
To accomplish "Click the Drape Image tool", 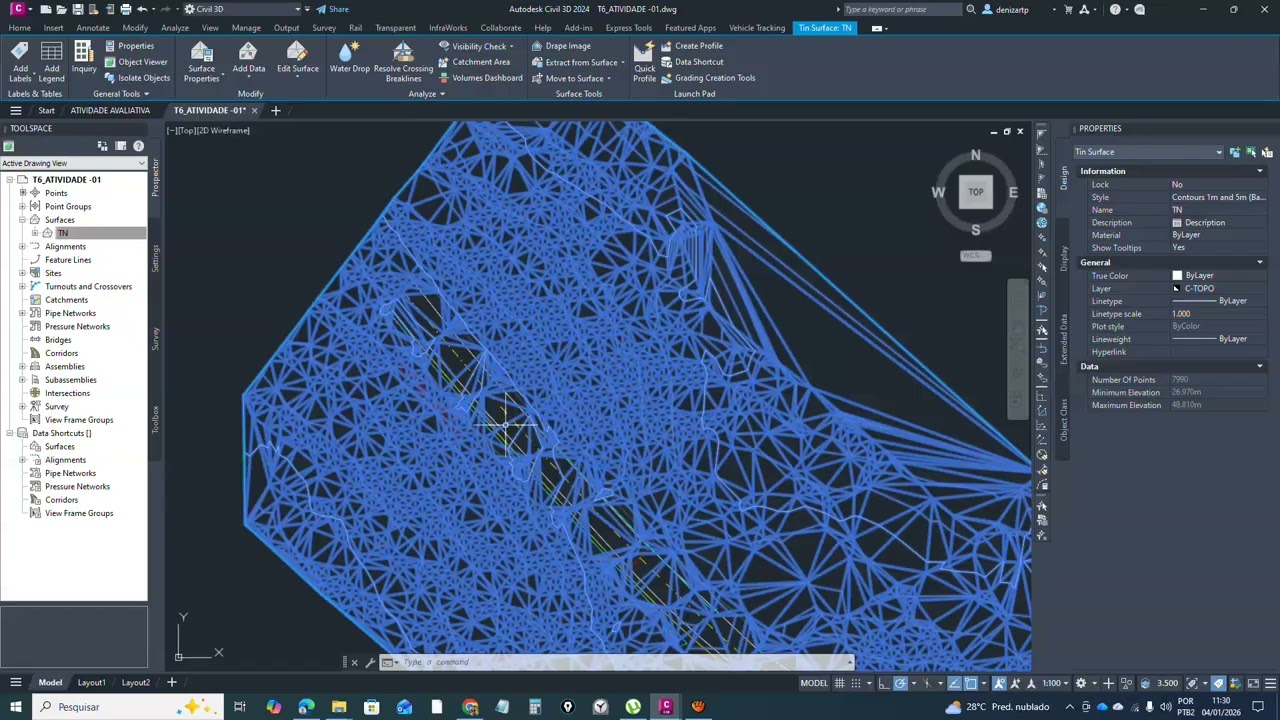I will [561, 46].
